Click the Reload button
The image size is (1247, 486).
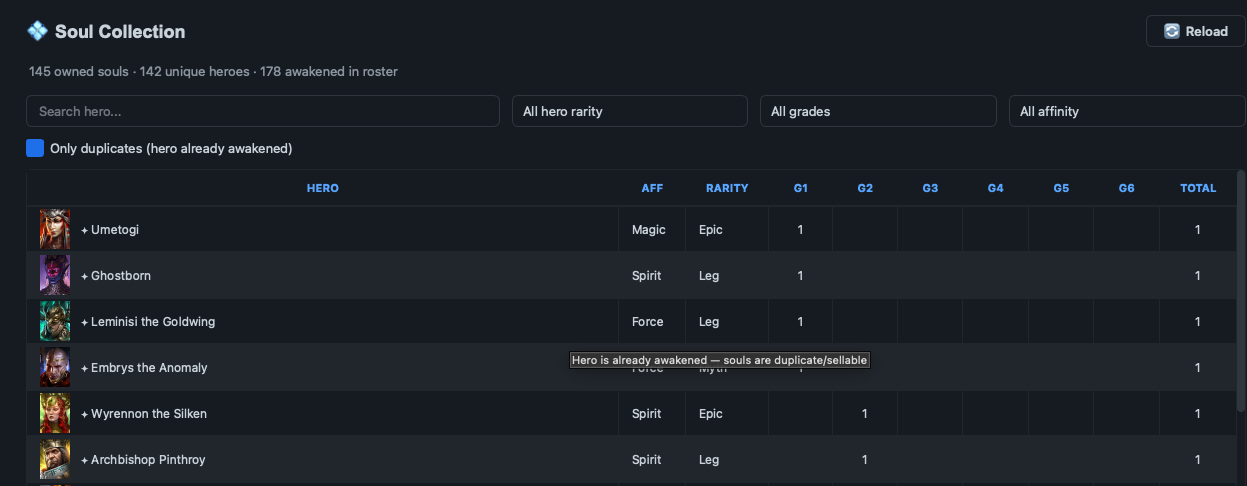[x=1195, y=31]
